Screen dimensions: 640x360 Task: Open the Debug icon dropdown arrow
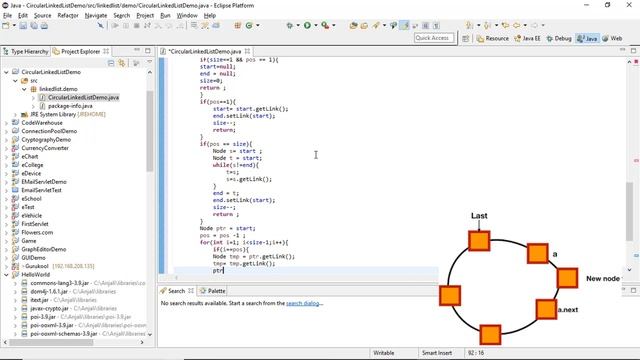tap(298, 25)
